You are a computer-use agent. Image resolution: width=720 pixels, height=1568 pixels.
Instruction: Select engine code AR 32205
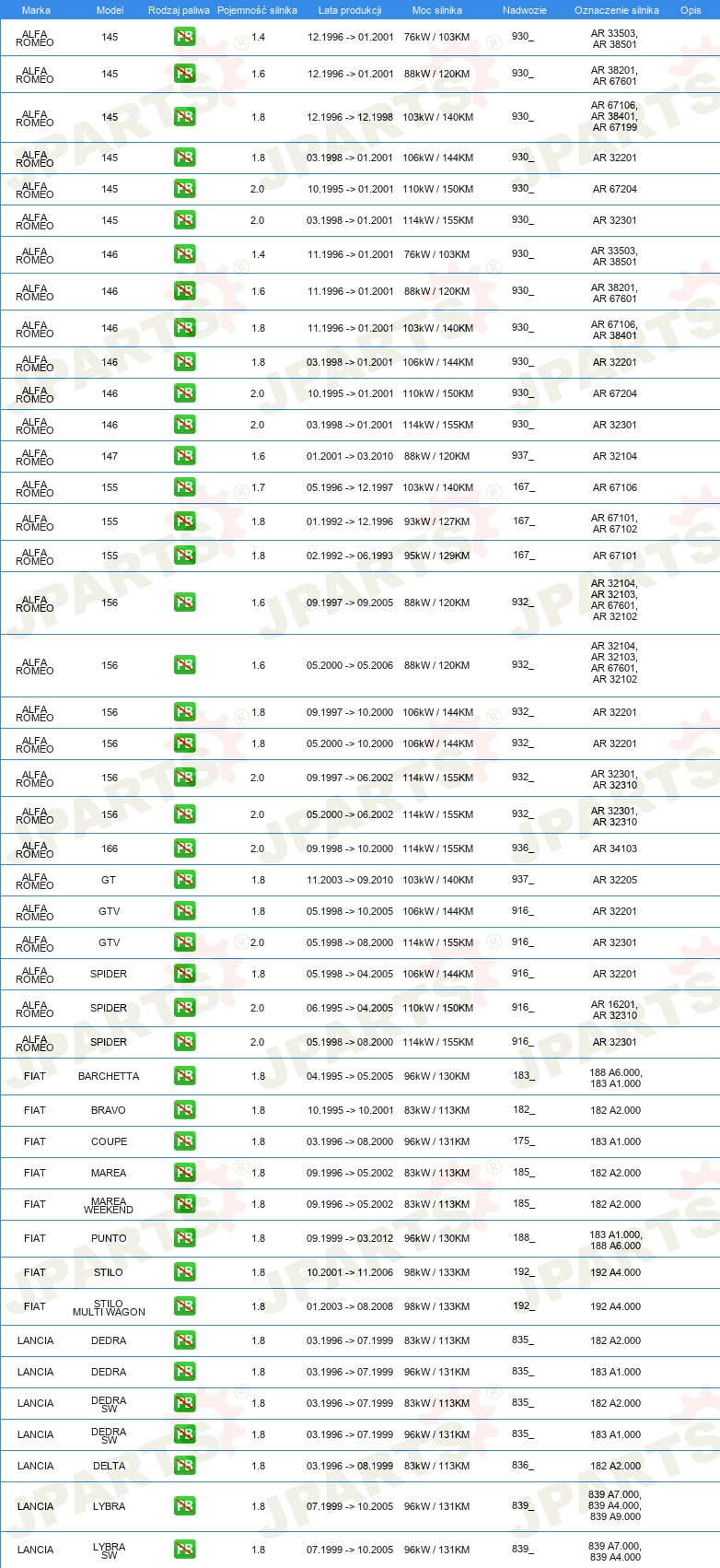(614, 881)
